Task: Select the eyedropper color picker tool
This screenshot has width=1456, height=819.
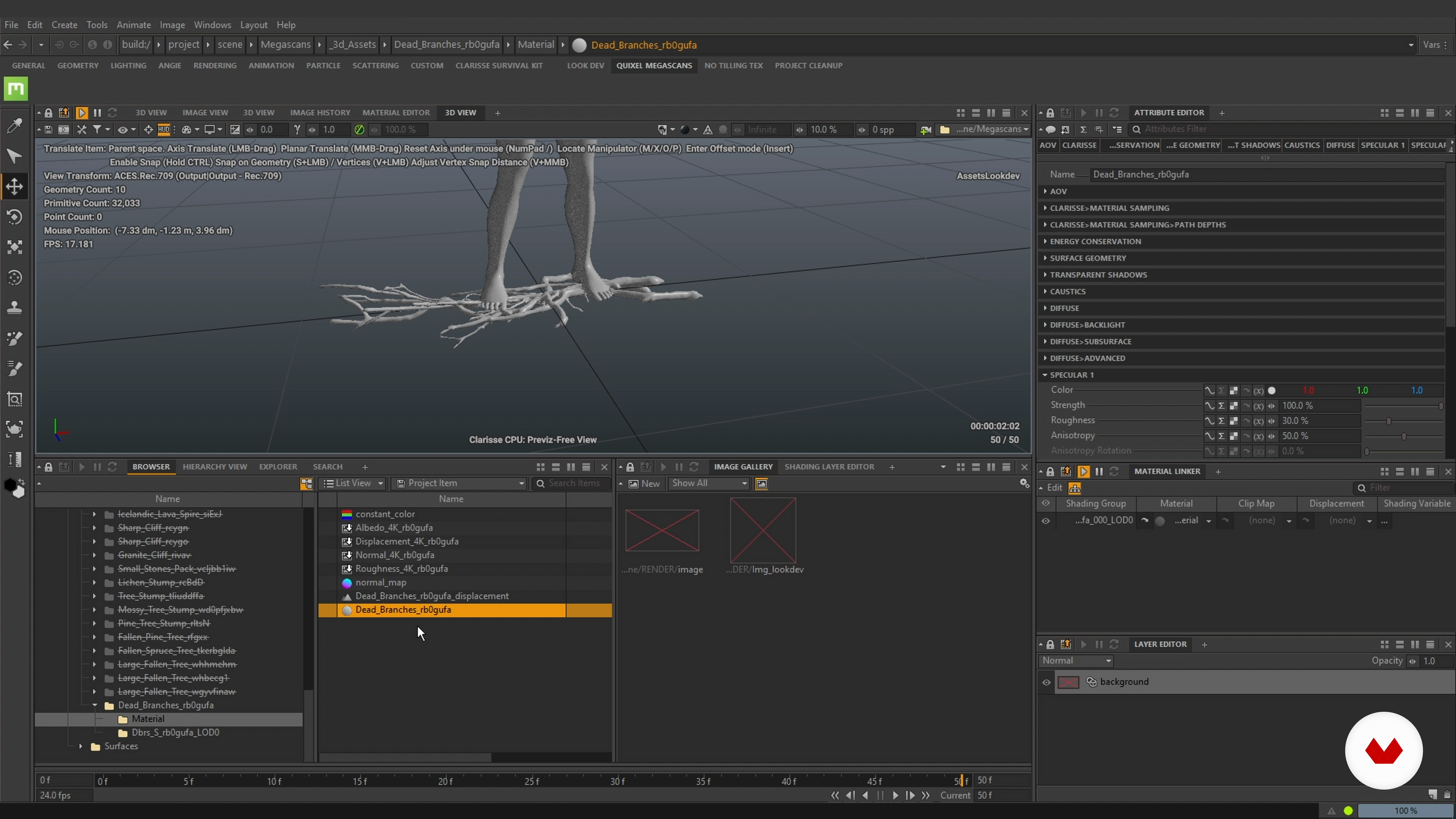Action: point(14,126)
